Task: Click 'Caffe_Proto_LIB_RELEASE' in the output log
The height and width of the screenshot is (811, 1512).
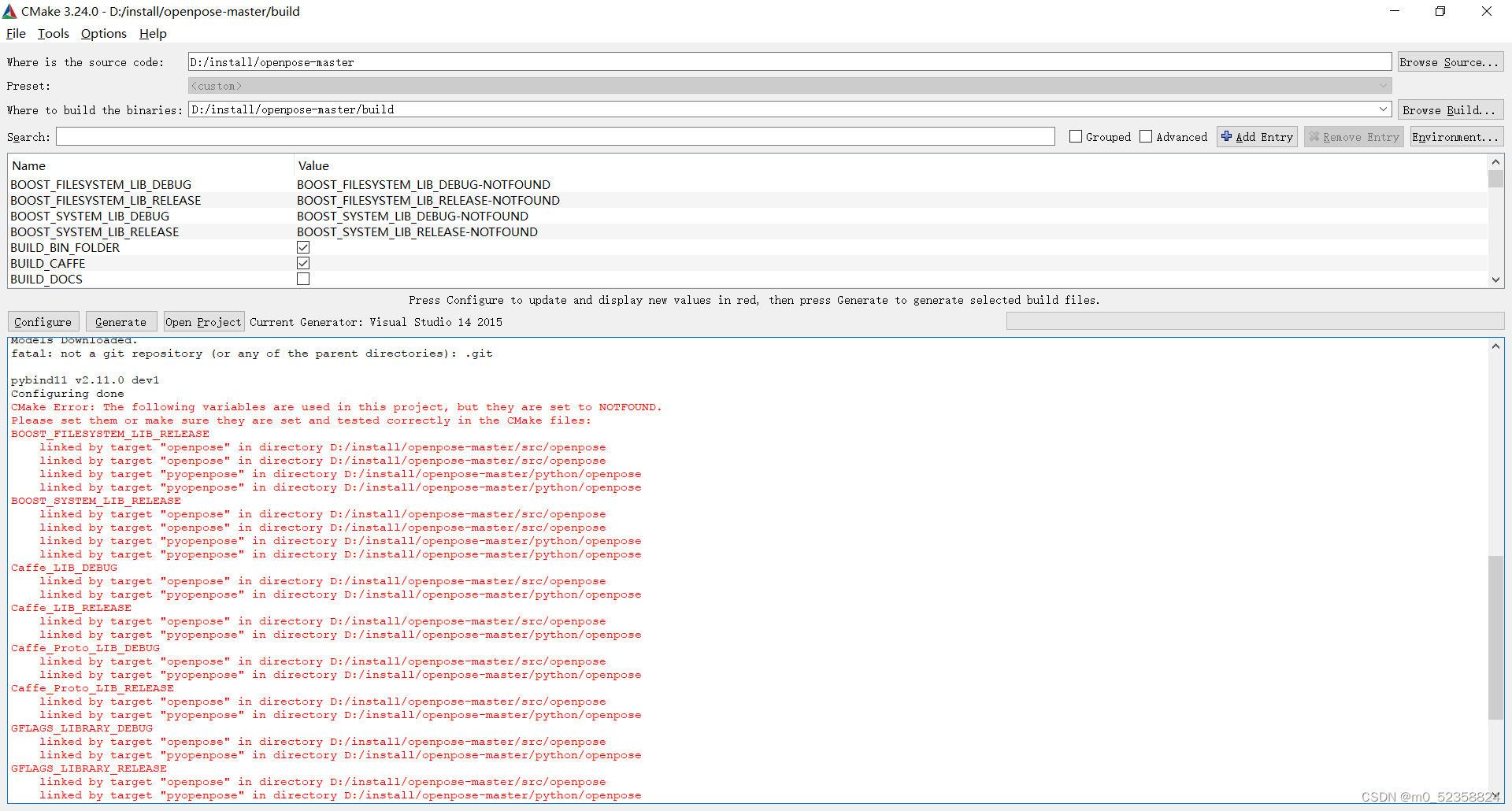Action: point(92,688)
